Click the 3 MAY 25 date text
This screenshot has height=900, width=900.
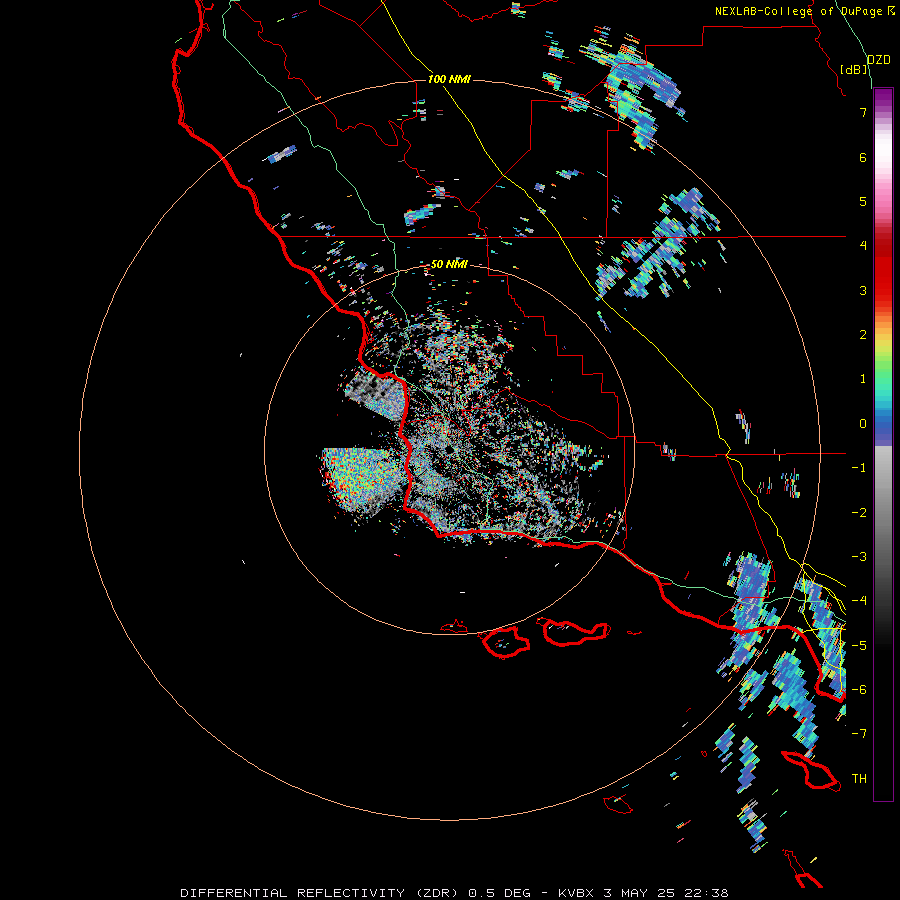click(x=641, y=893)
